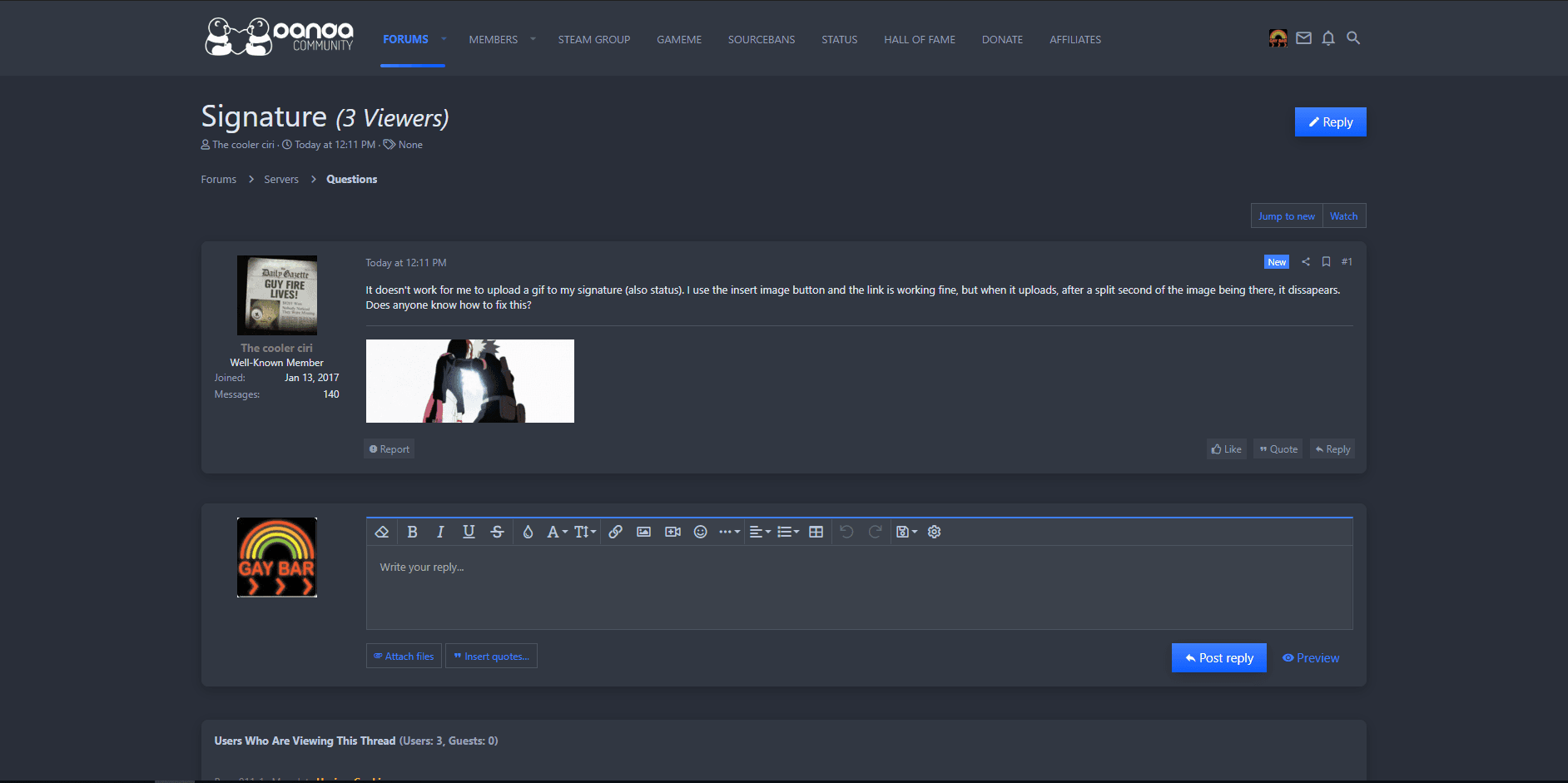Open the site search magnifier icon

[1353, 38]
